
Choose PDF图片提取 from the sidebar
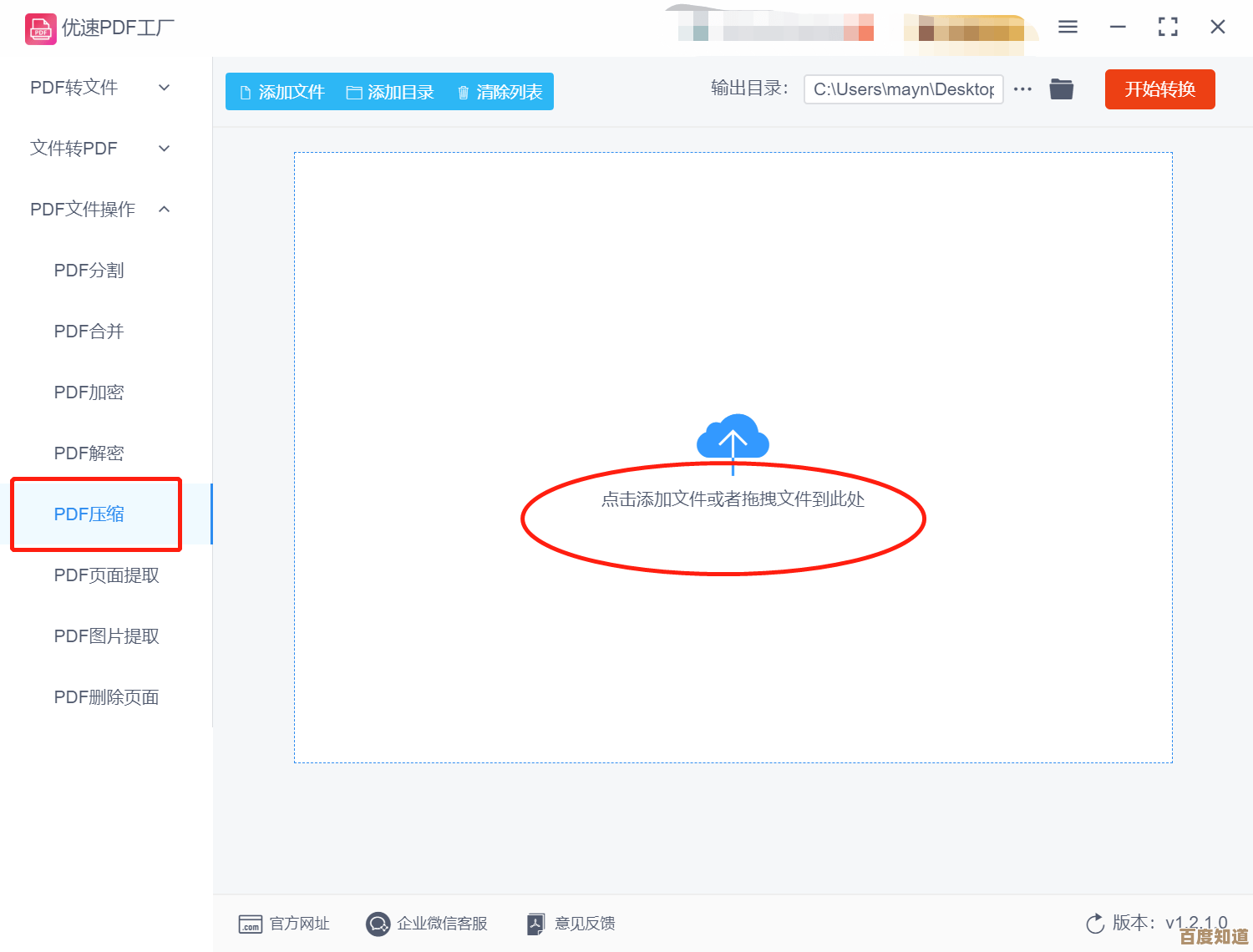pyautogui.click(x=106, y=636)
